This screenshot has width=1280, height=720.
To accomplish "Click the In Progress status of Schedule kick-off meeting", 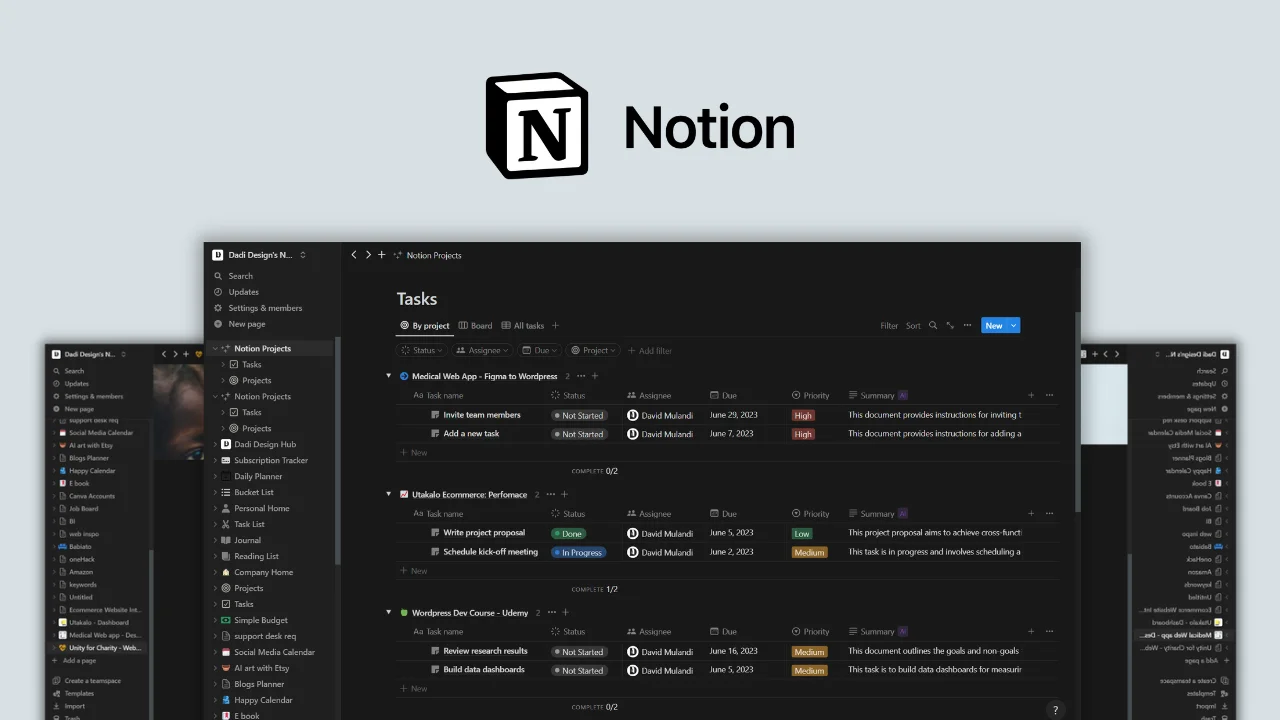I will tap(579, 552).
